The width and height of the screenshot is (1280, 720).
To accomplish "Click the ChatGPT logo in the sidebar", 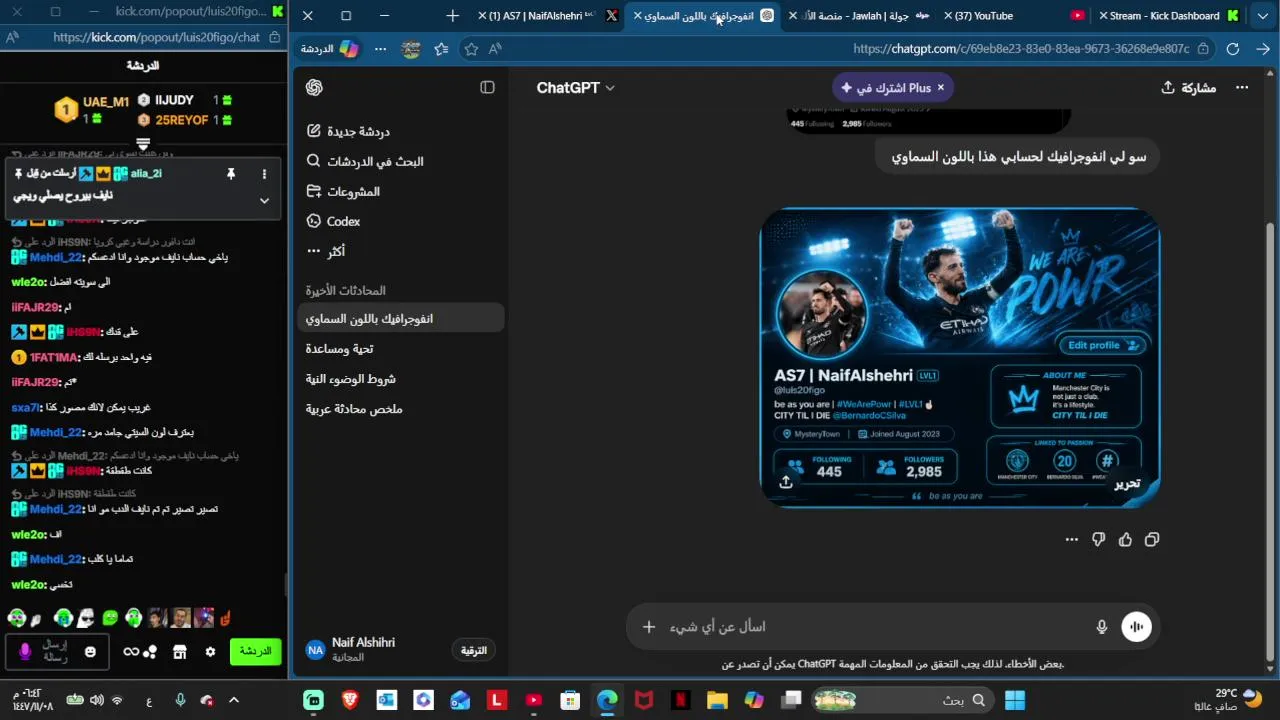I will click(314, 88).
